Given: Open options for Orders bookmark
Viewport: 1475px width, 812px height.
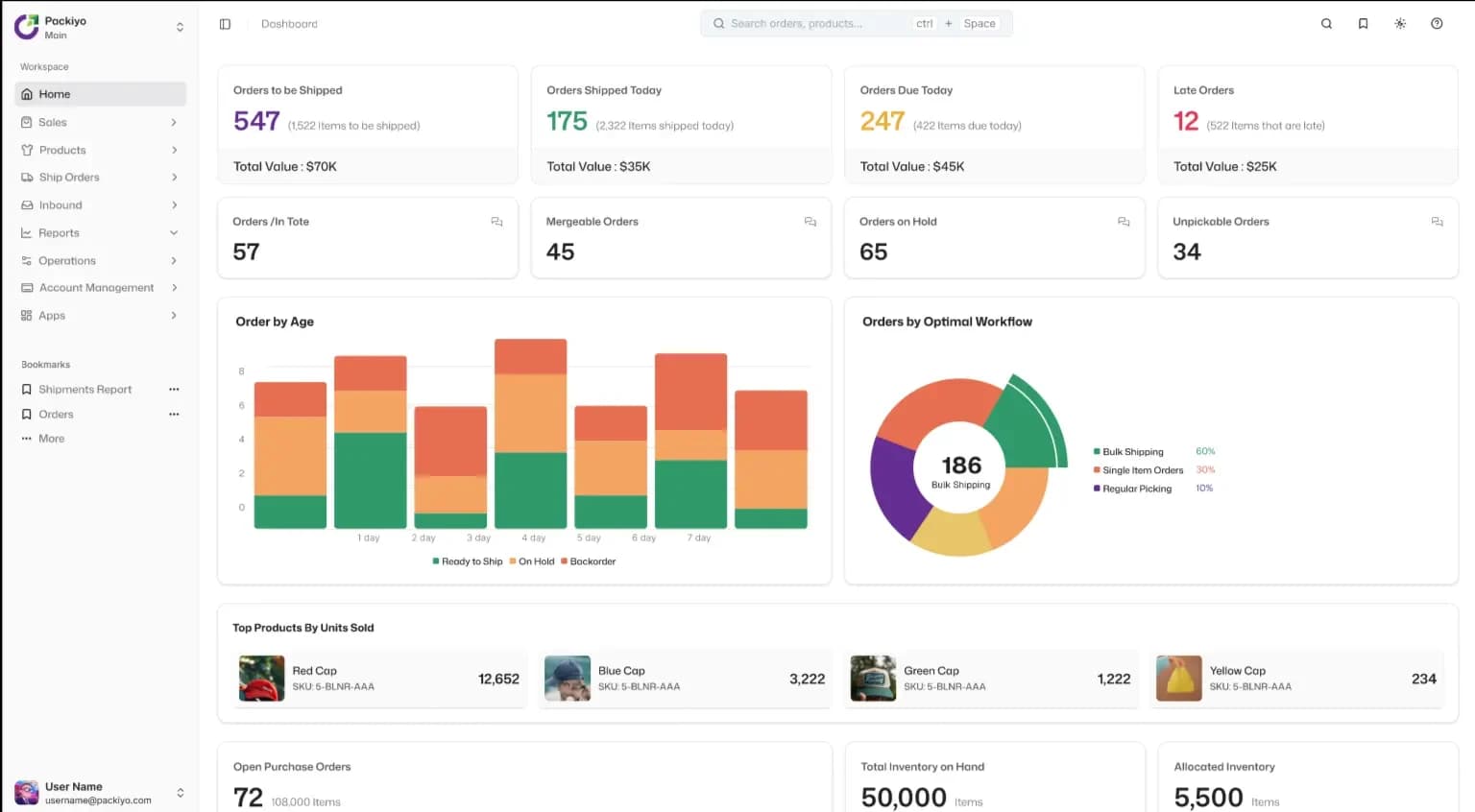Looking at the screenshot, I should 174,415.
